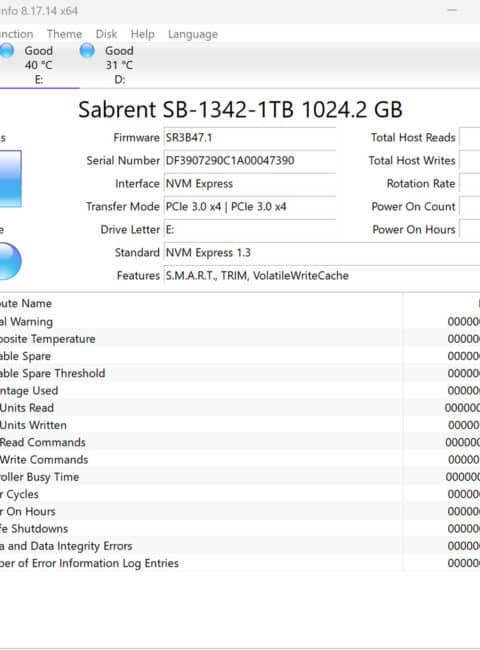Select the Data Units Read row
This screenshot has height=650, width=480.
point(240,408)
